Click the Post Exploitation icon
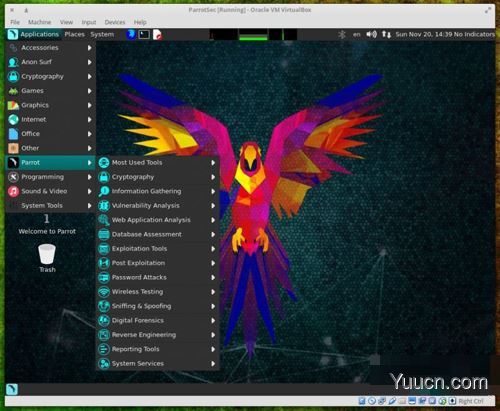This screenshot has height=411, width=500. (104, 263)
